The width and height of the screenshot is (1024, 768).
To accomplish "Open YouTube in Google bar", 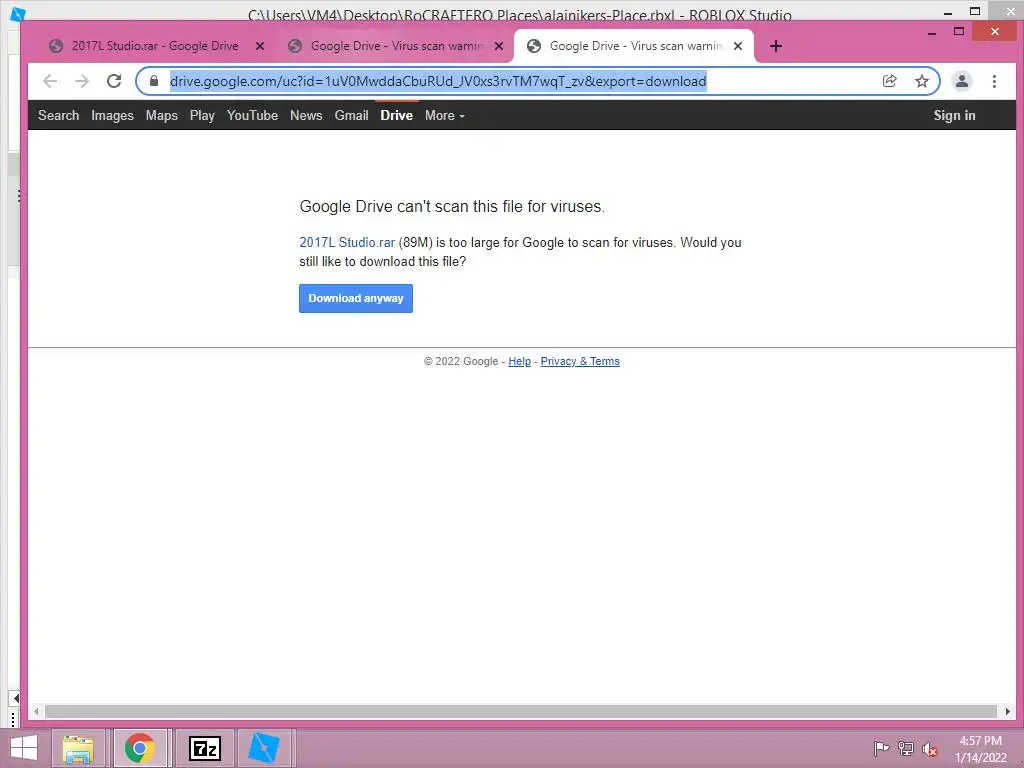I will pyautogui.click(x=252, y=116).
